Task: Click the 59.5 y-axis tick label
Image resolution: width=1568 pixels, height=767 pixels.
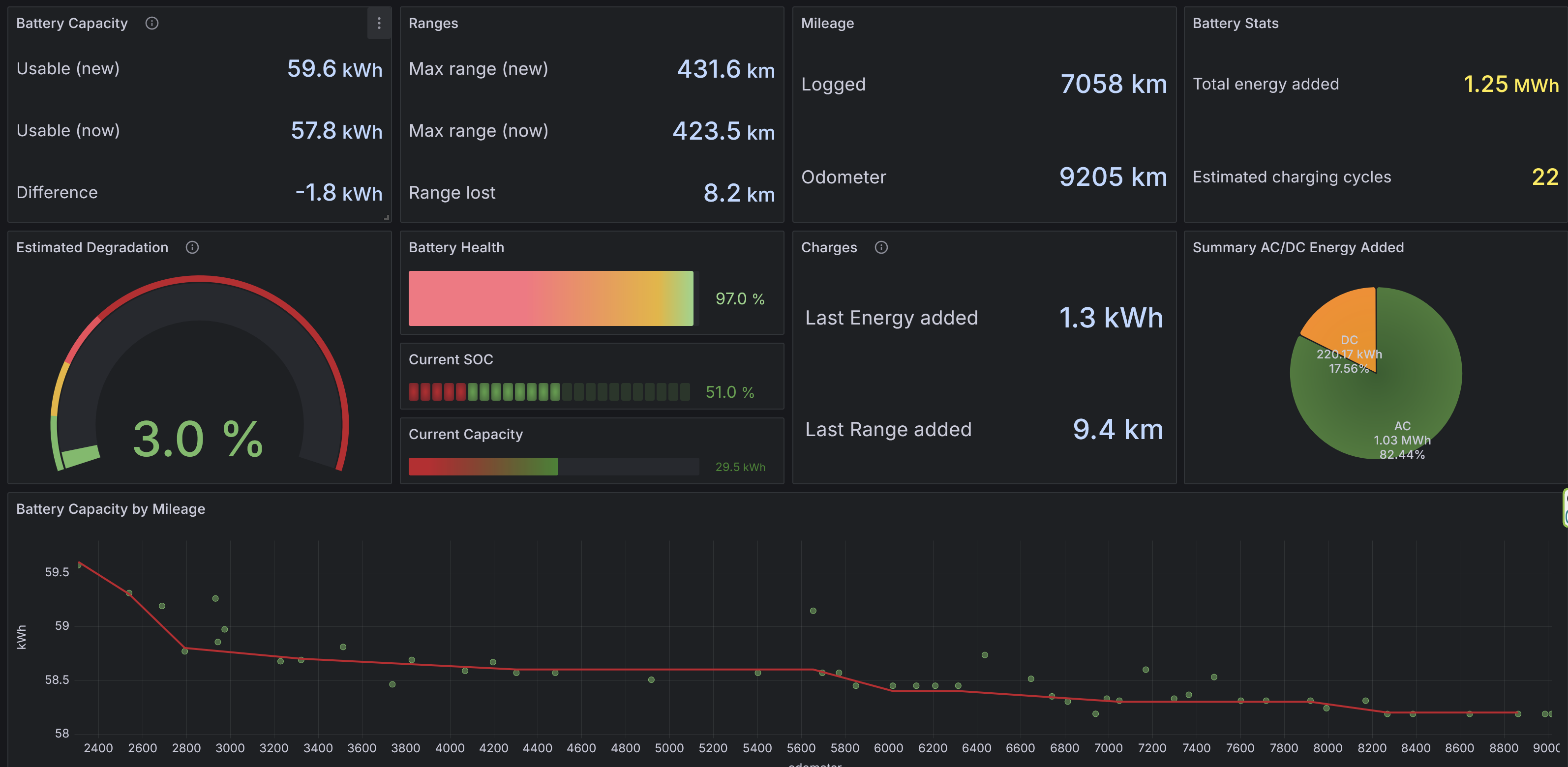Action: (57, 572)
